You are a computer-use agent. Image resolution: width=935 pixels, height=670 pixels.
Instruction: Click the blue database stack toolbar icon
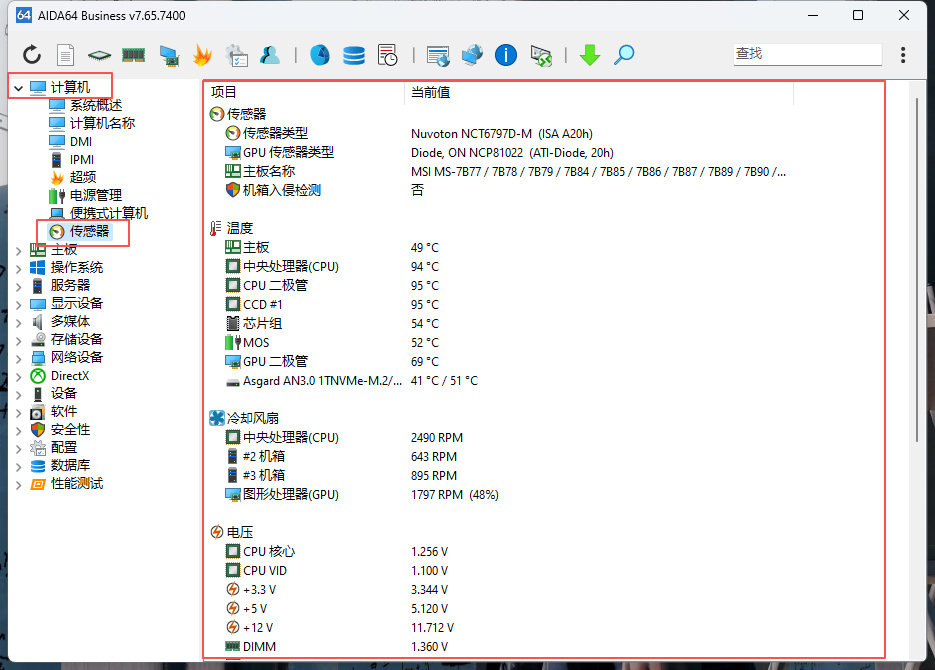[354, 55]
